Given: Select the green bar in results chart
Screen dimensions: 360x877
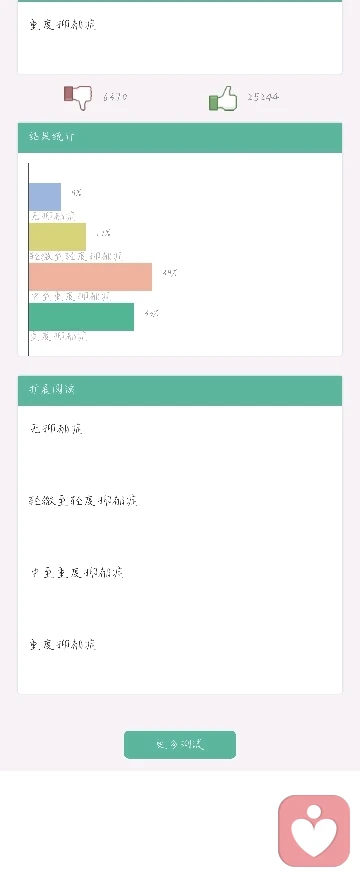Looking at the screenshot, I should point(82,317).
